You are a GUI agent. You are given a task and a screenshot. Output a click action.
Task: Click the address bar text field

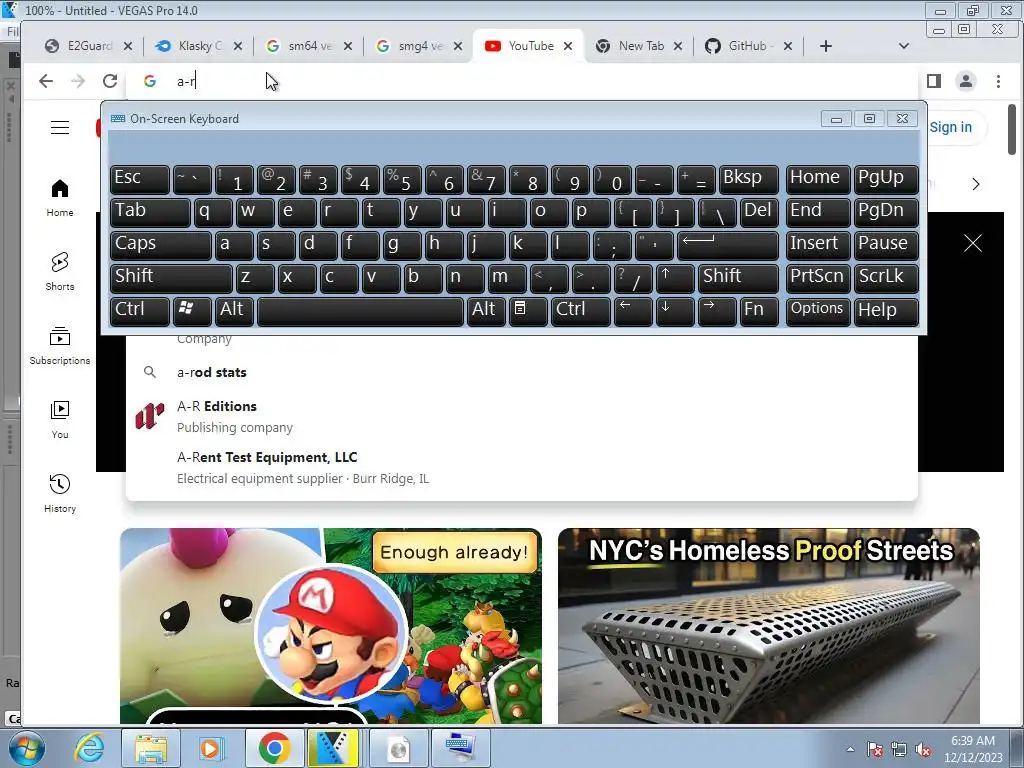click(x=522, y=81)
